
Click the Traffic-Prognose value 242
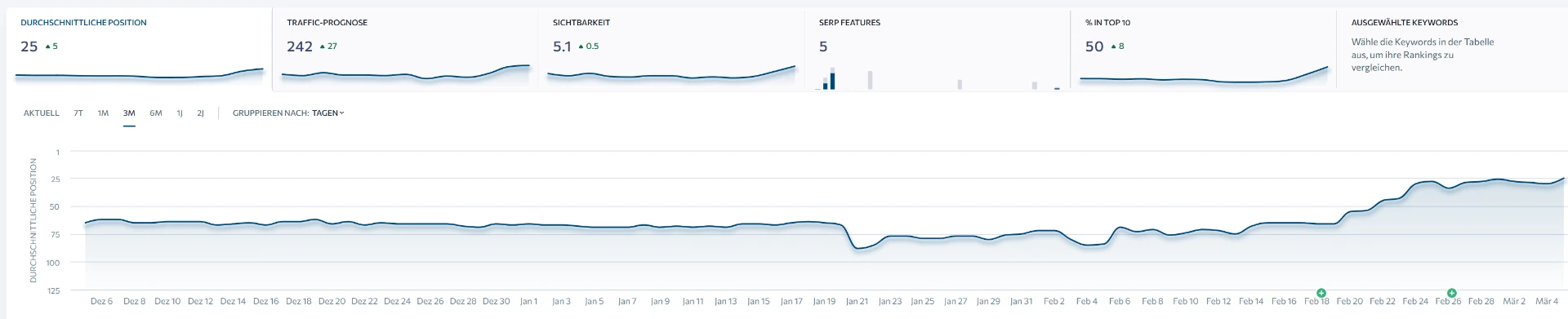[300, 47]
